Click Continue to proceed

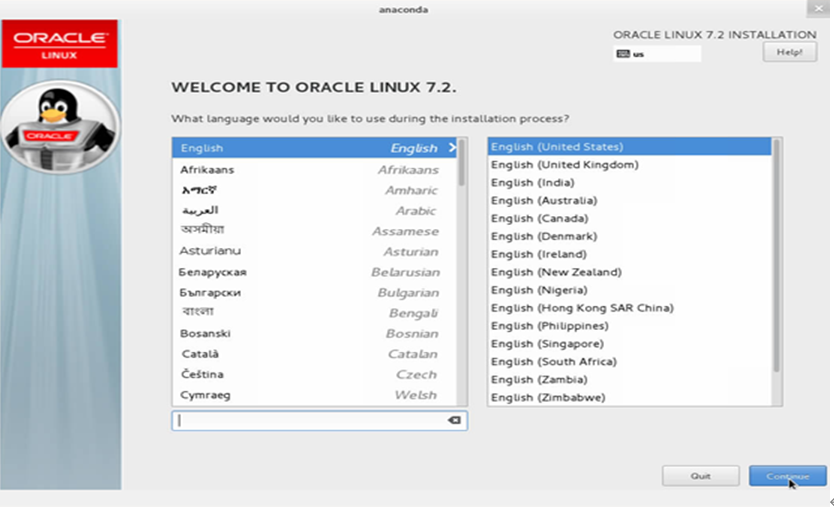tap(788, 476)
